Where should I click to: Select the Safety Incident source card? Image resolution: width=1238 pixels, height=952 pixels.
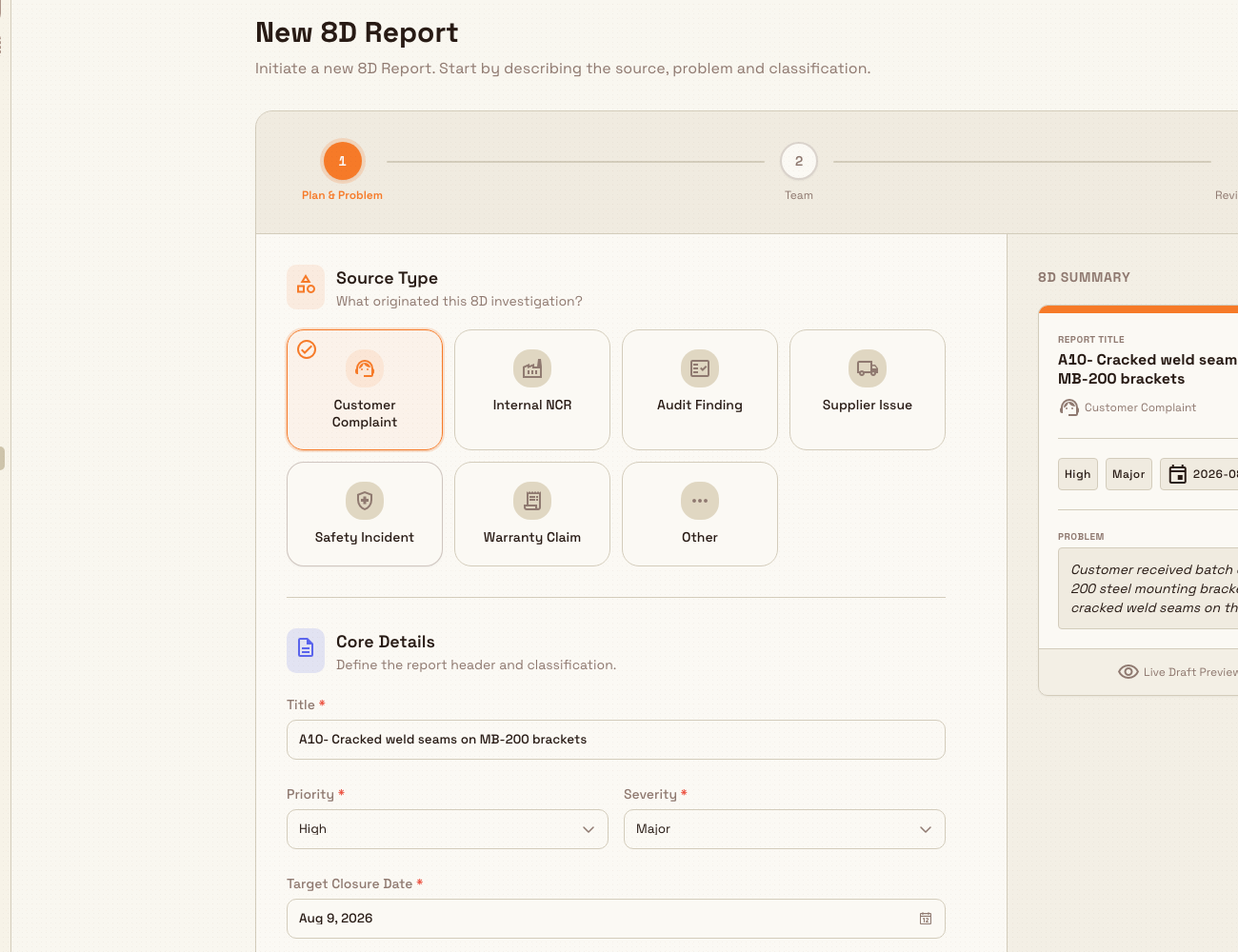(365, 514)
